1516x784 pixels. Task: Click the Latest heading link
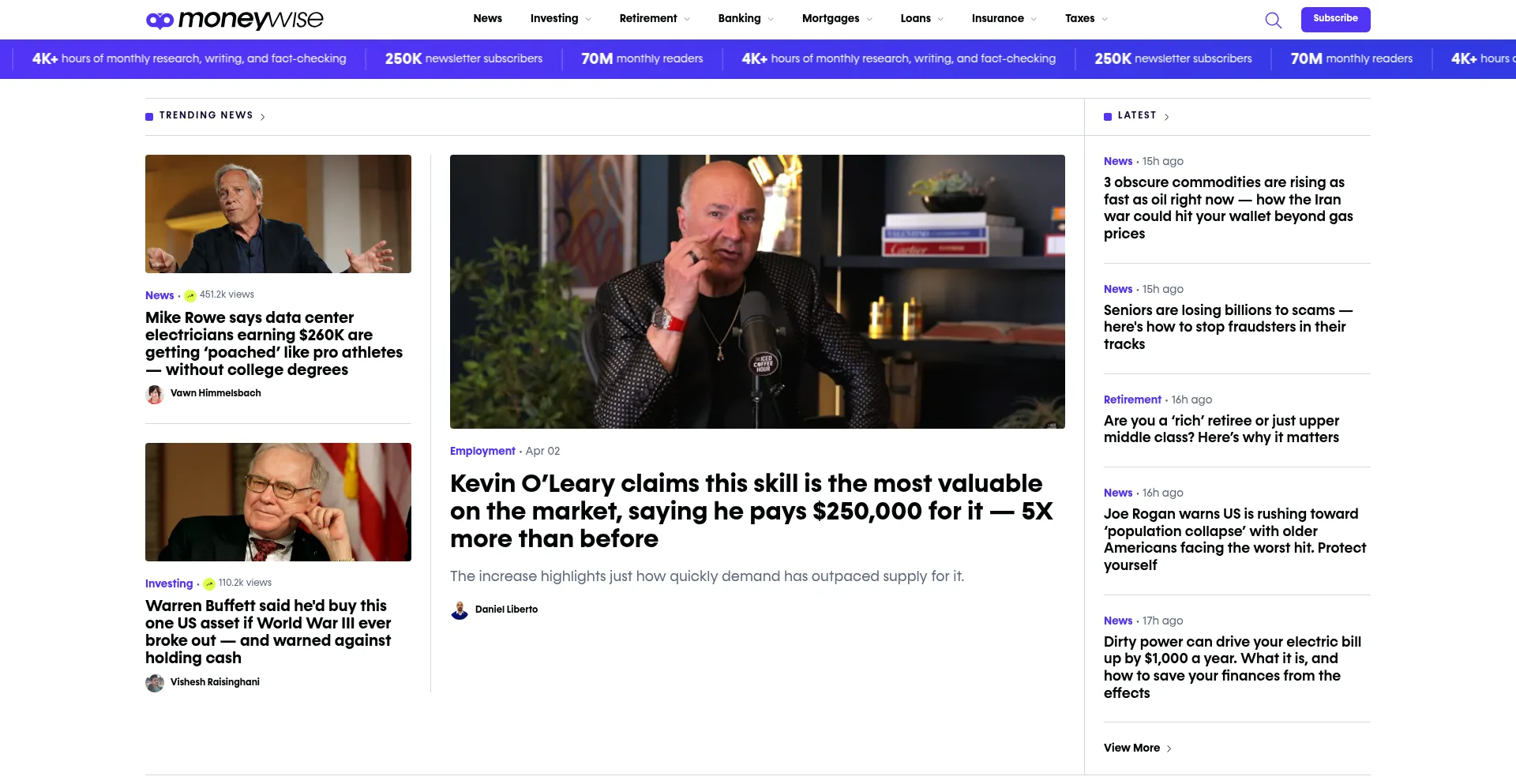pyautogui.click(x=1137, y=115)
